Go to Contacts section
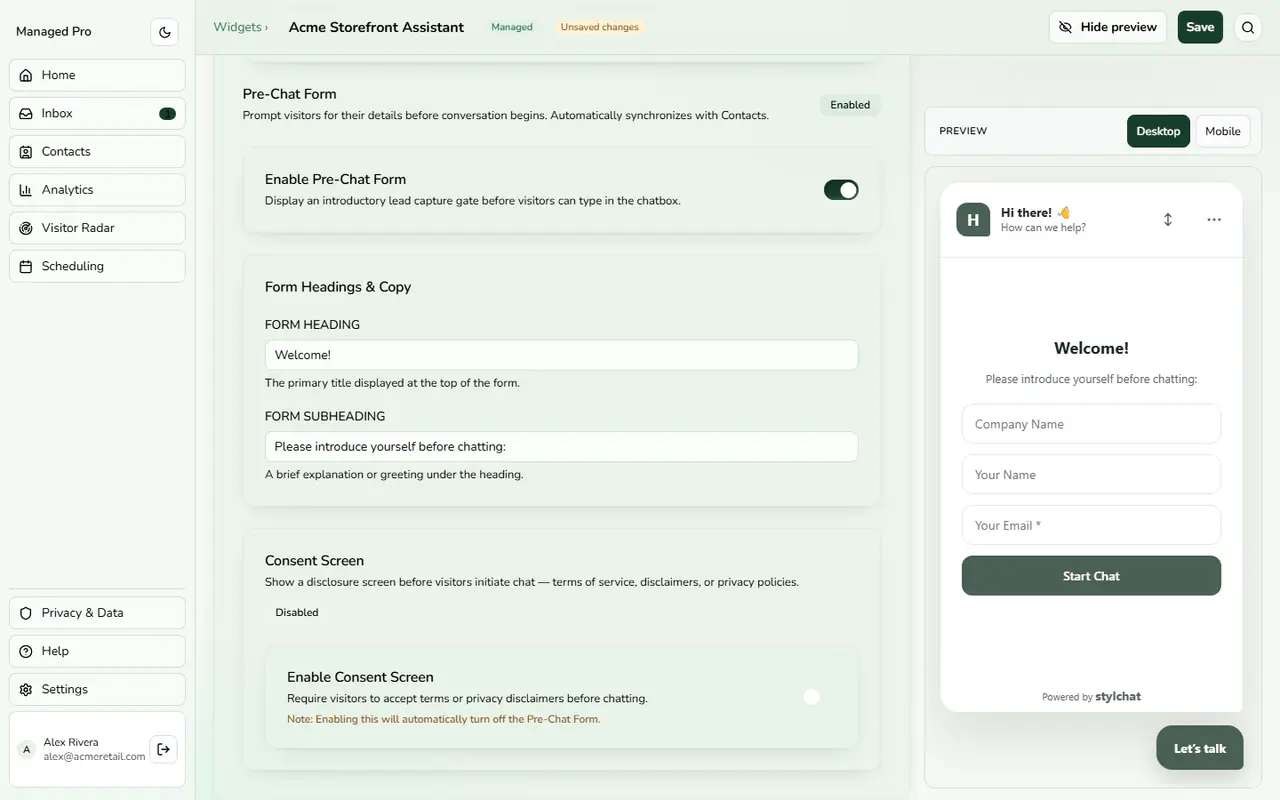 pyautogui.click(x=97, y=151)
